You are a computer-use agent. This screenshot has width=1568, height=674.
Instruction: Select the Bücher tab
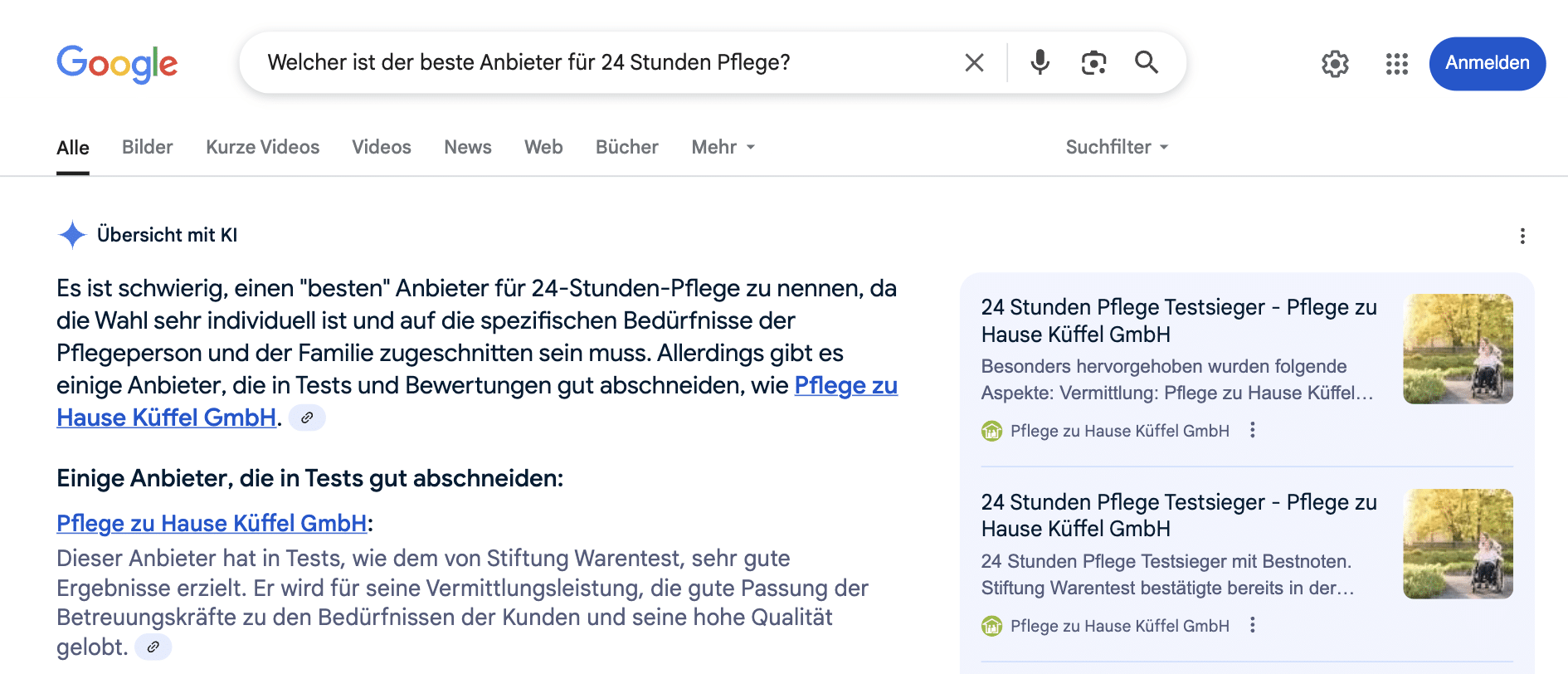[x=627, y=147]
